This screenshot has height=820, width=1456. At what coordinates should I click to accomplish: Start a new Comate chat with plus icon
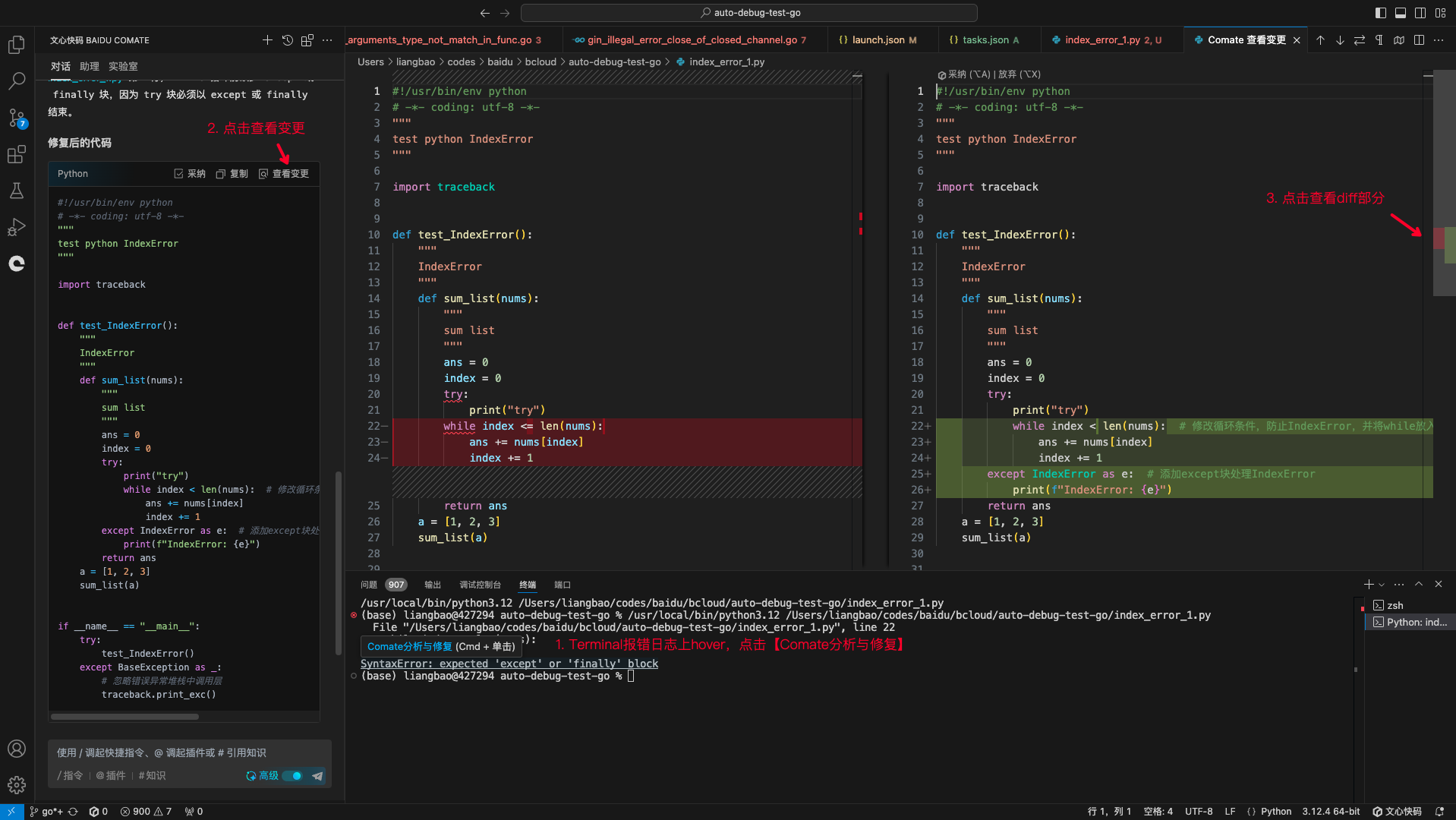(x=267, y=40)
